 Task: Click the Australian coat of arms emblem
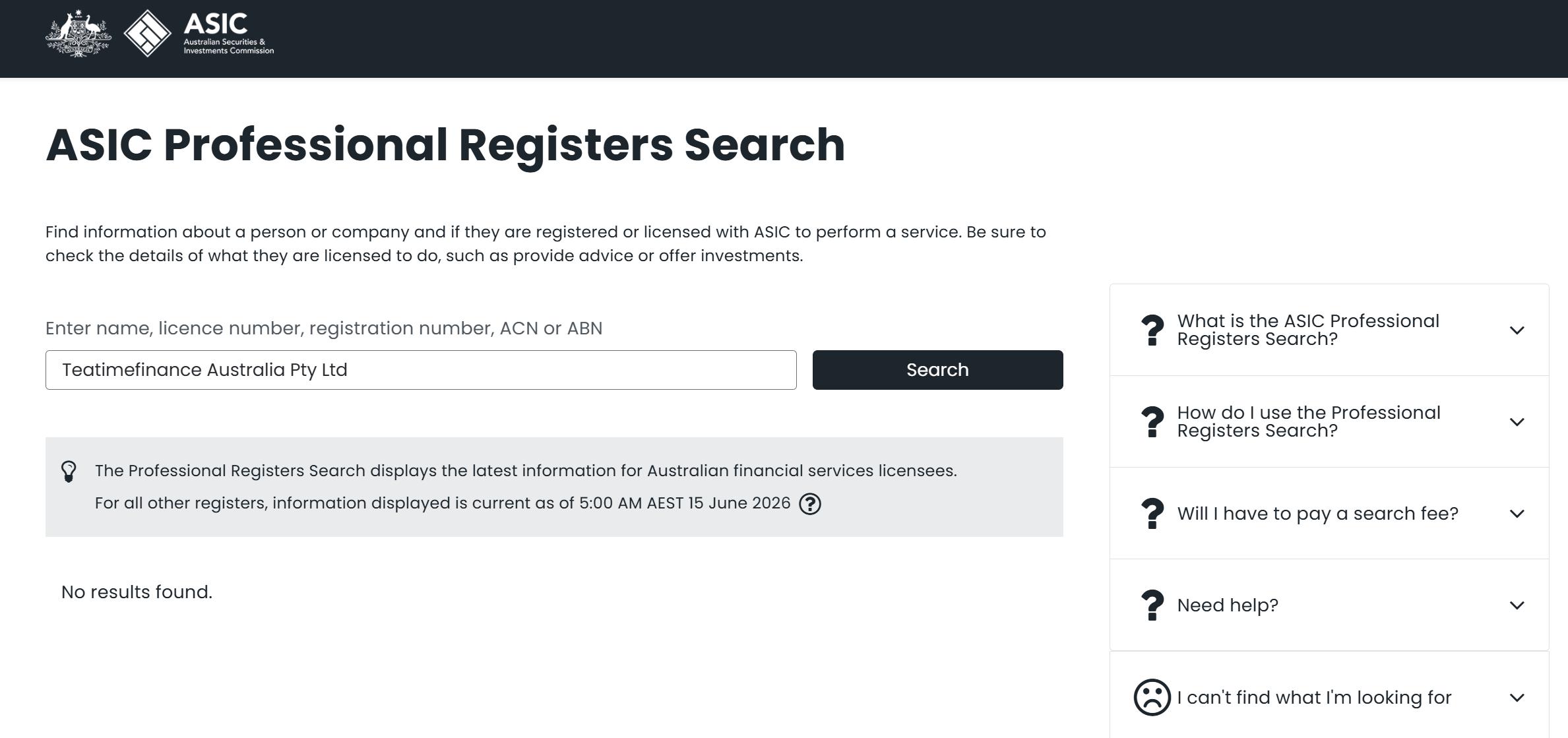[78, 34]
